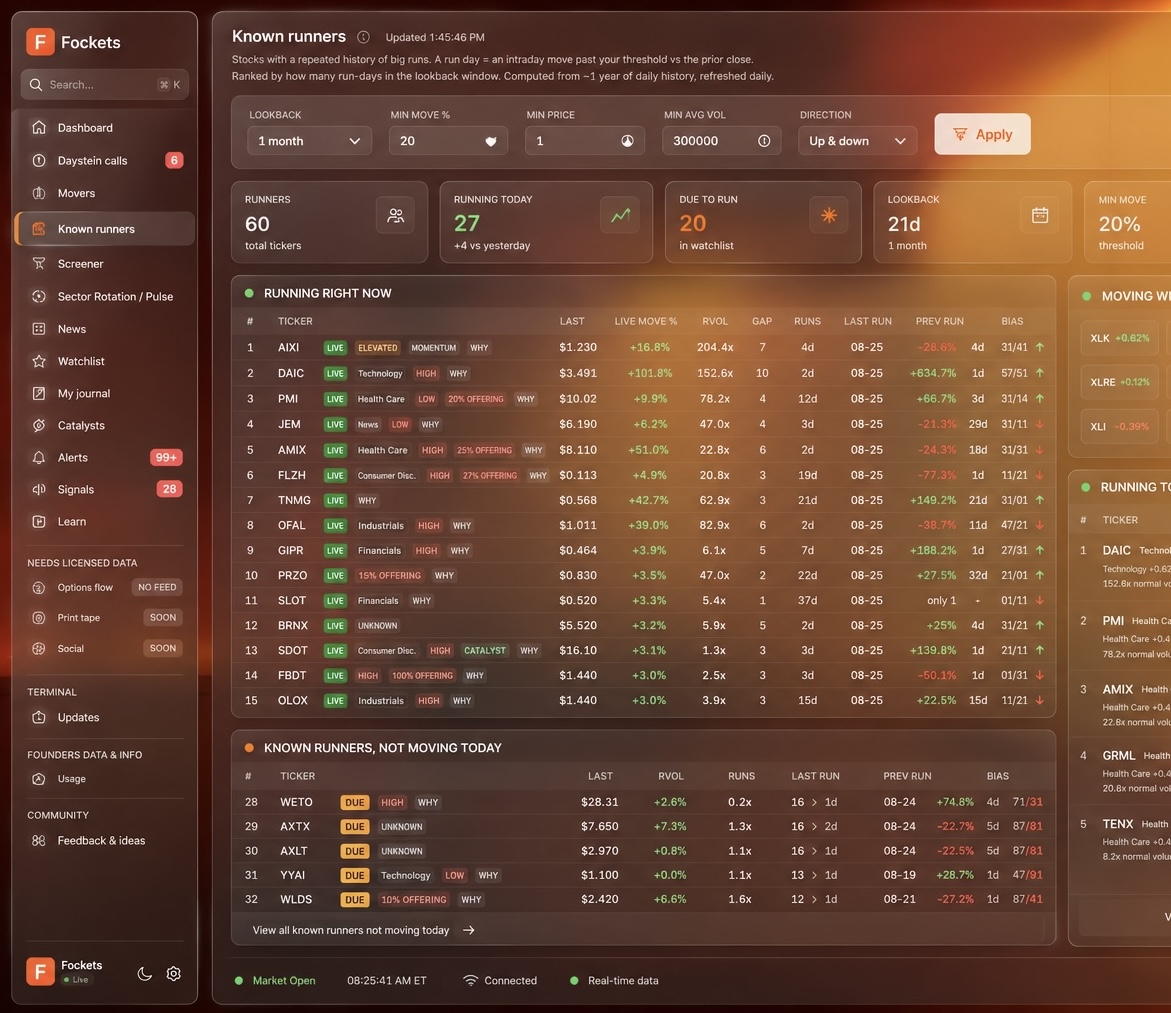Viewport: 1171px width, 1013px height.
Task: Click the Search box in sidebar
Action: pyautogui.click(x=105, y=84)
